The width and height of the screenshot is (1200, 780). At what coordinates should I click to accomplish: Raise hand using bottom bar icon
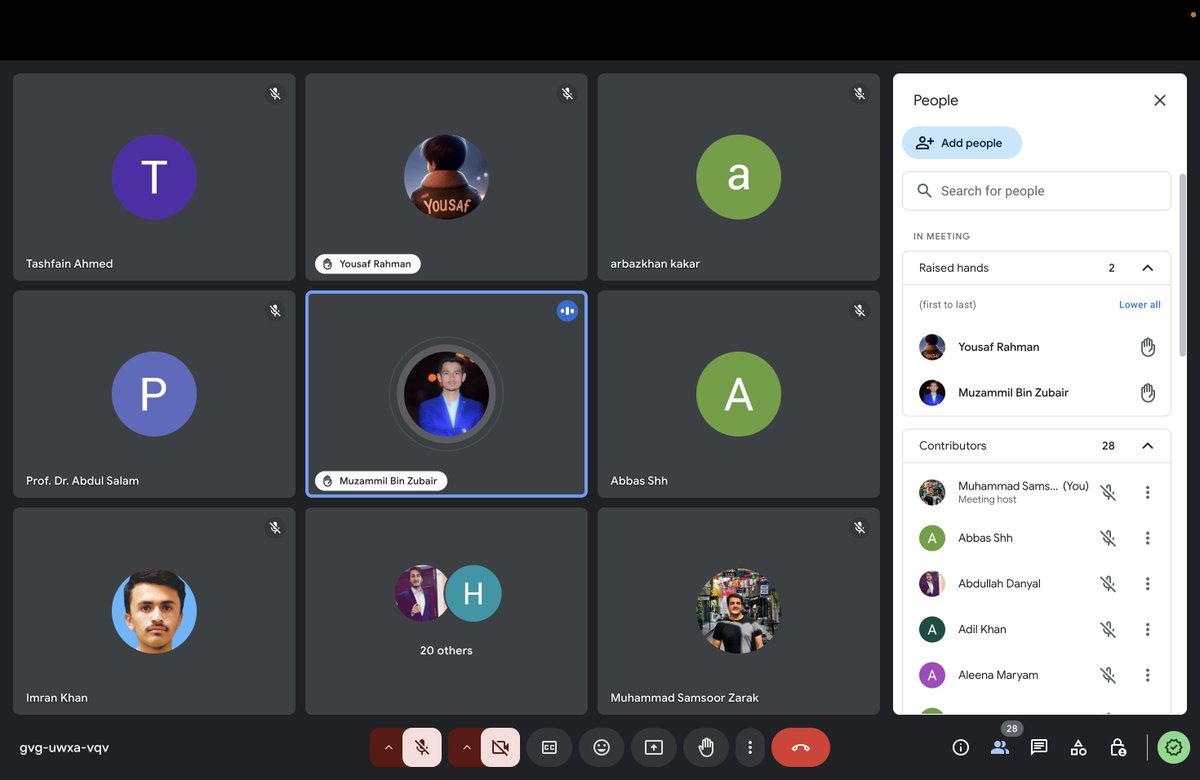point(706,747)
